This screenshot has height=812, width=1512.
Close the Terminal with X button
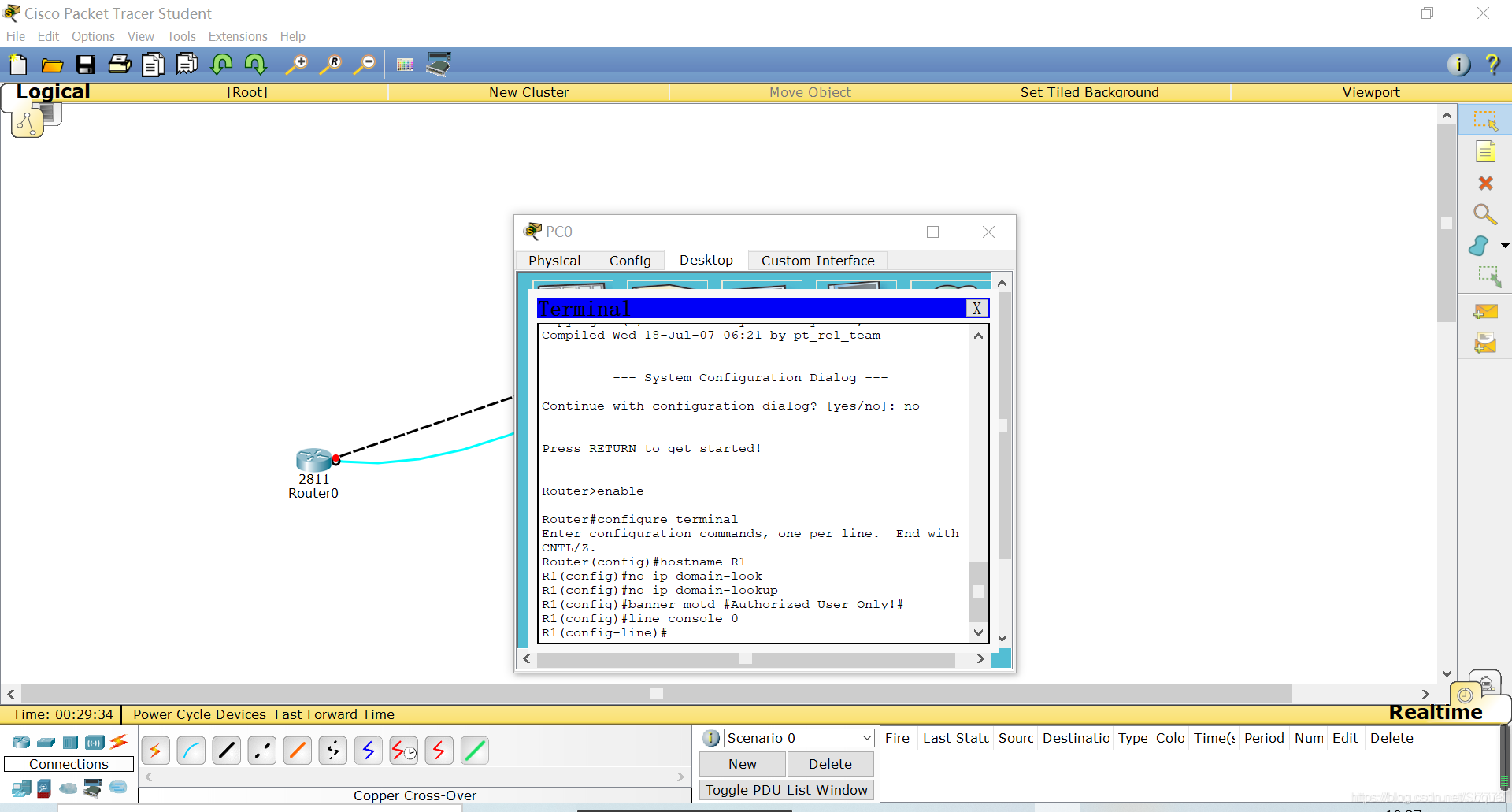point(976,309)
